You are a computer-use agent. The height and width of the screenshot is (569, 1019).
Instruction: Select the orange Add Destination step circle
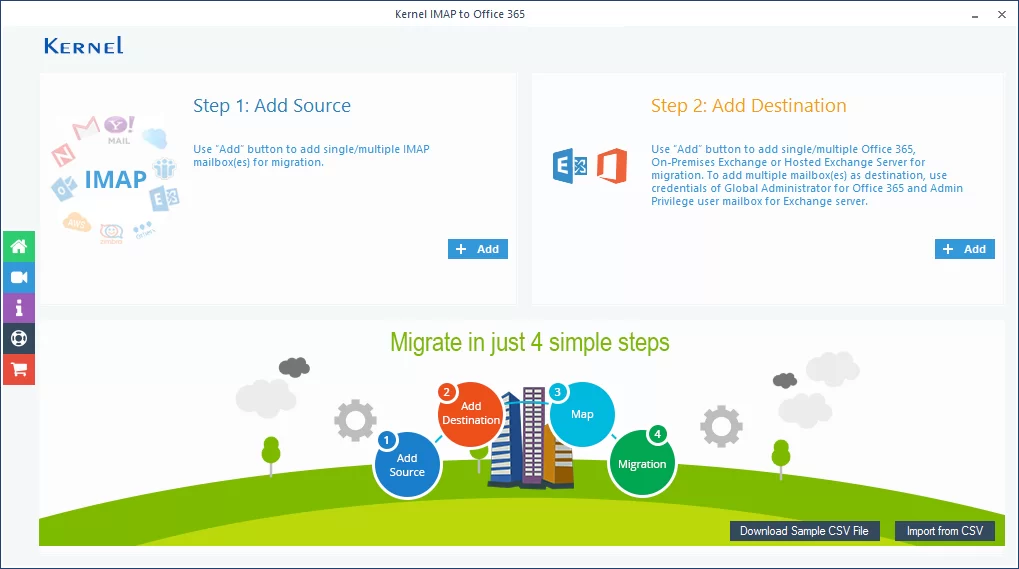pyautogui.click(x=470, y=413)
